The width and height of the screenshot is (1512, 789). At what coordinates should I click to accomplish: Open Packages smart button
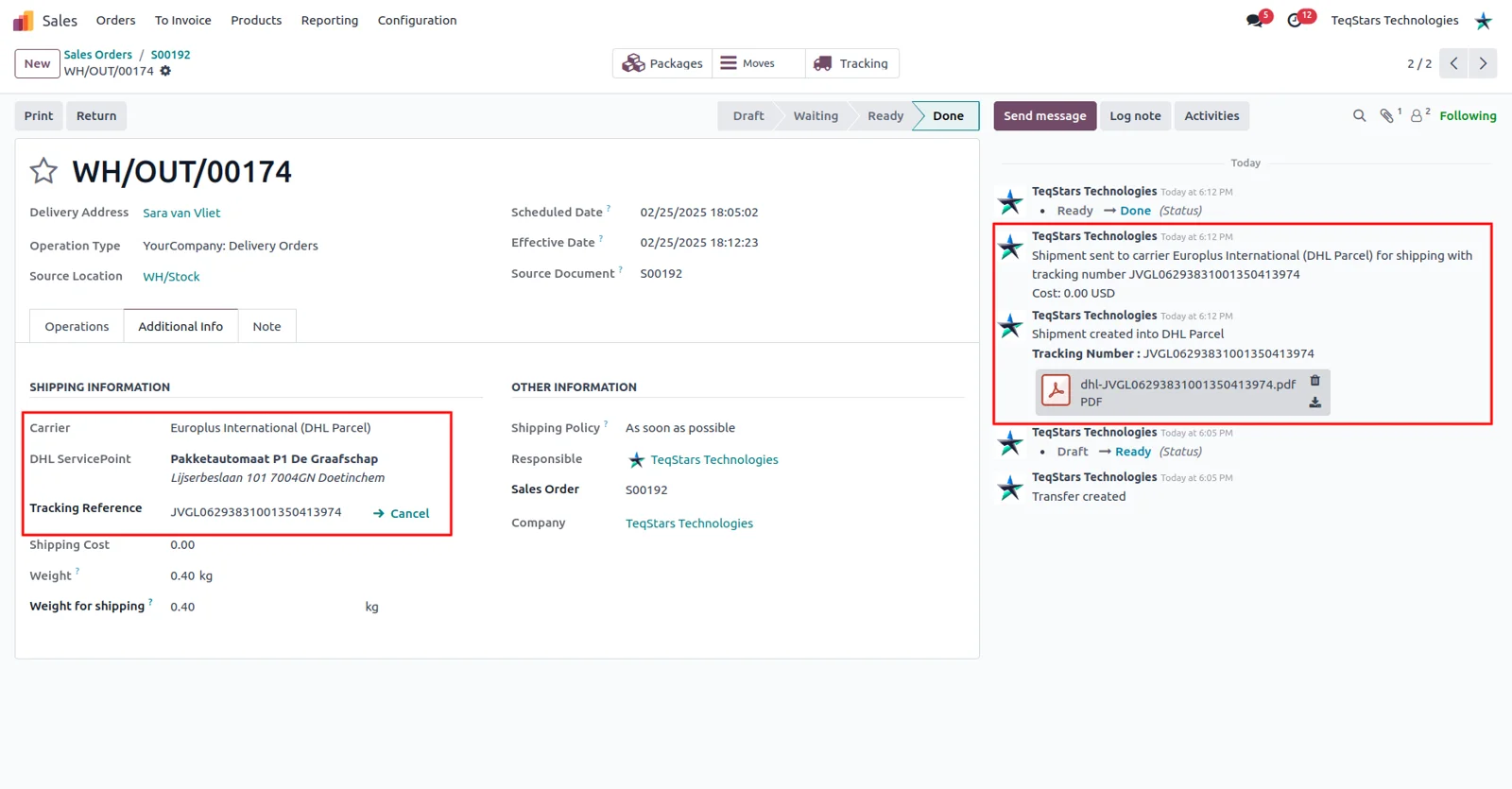662,63
